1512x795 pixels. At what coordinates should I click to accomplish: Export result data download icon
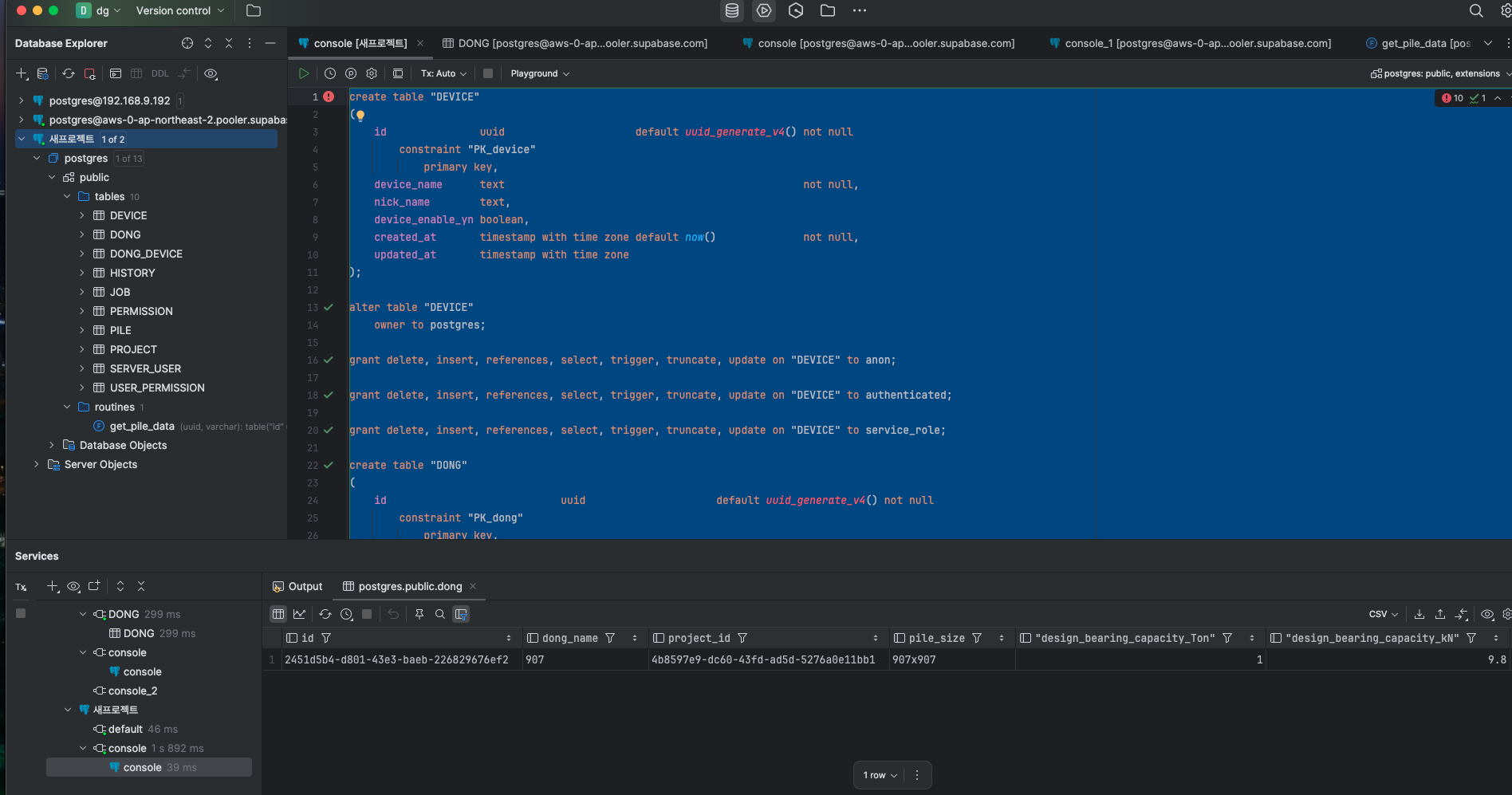coord(1419,614)
